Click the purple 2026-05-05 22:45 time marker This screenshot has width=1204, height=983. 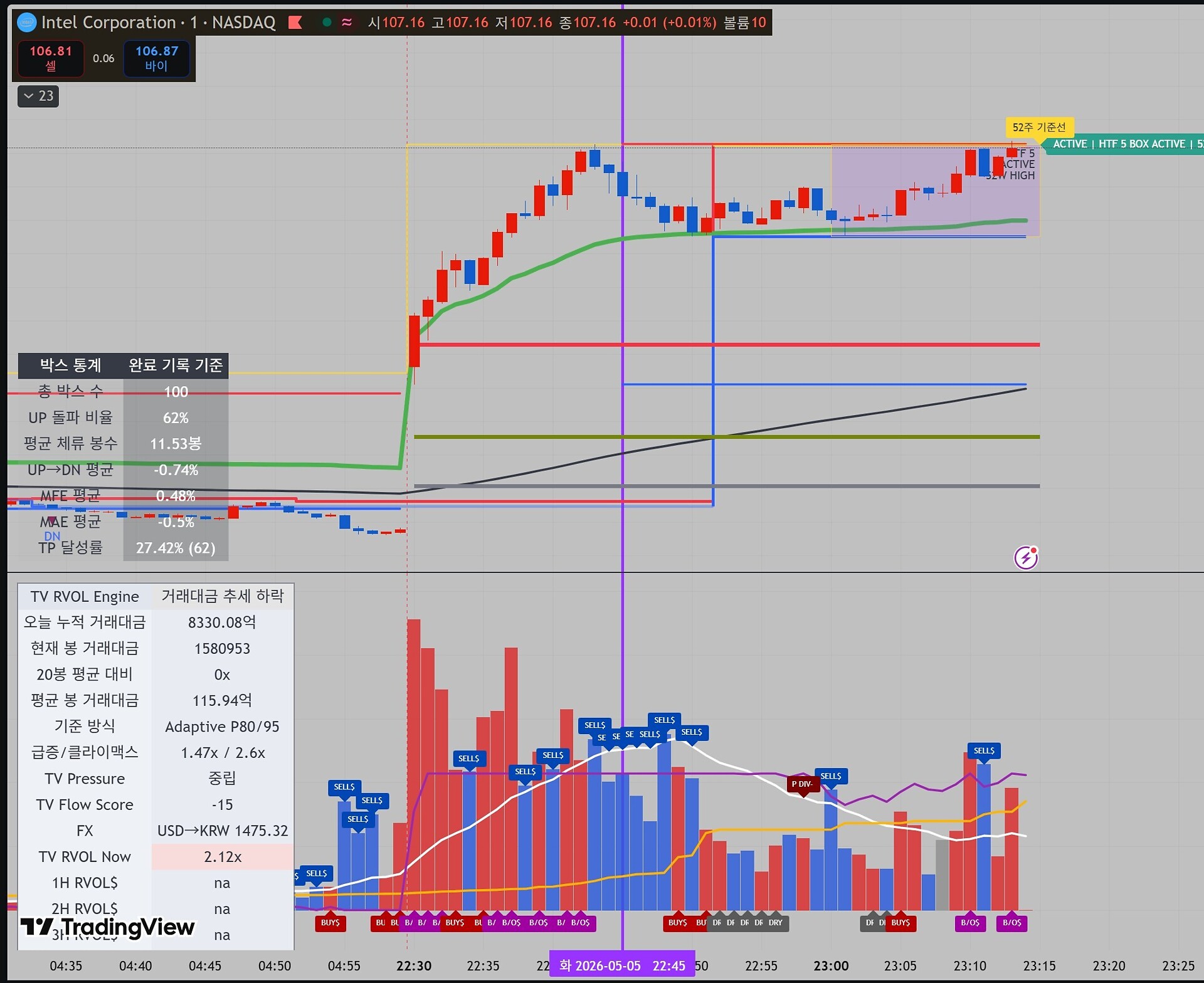[622, 965]
